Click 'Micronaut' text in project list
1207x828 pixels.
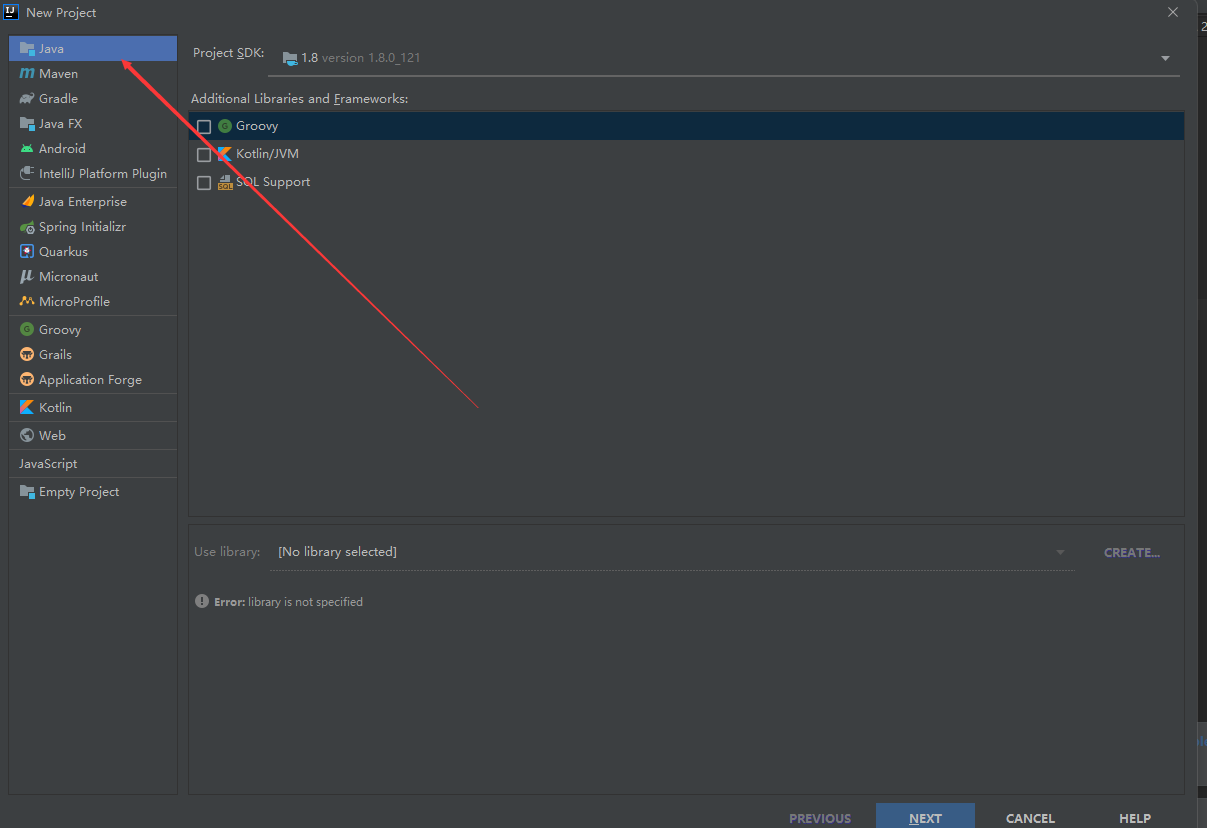pos(69,276)
